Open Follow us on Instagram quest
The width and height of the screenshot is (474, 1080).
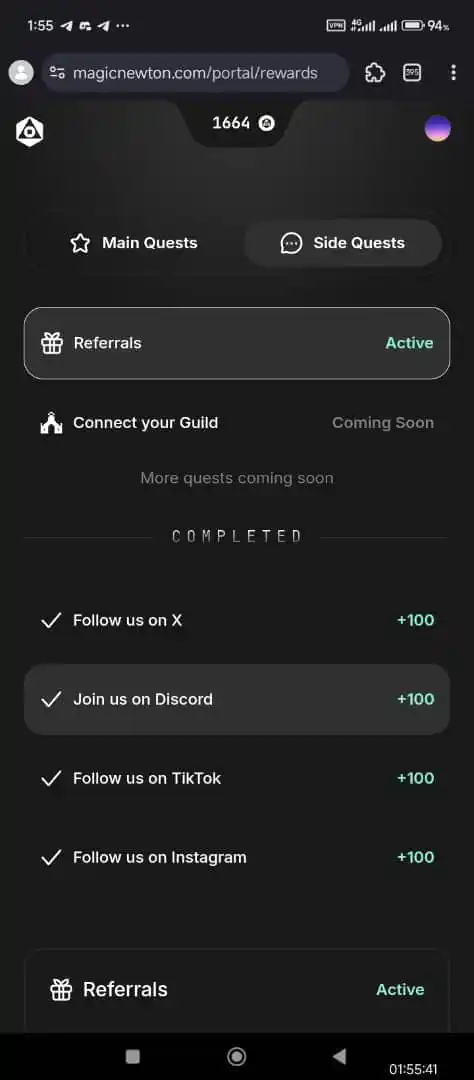[237, 858]
